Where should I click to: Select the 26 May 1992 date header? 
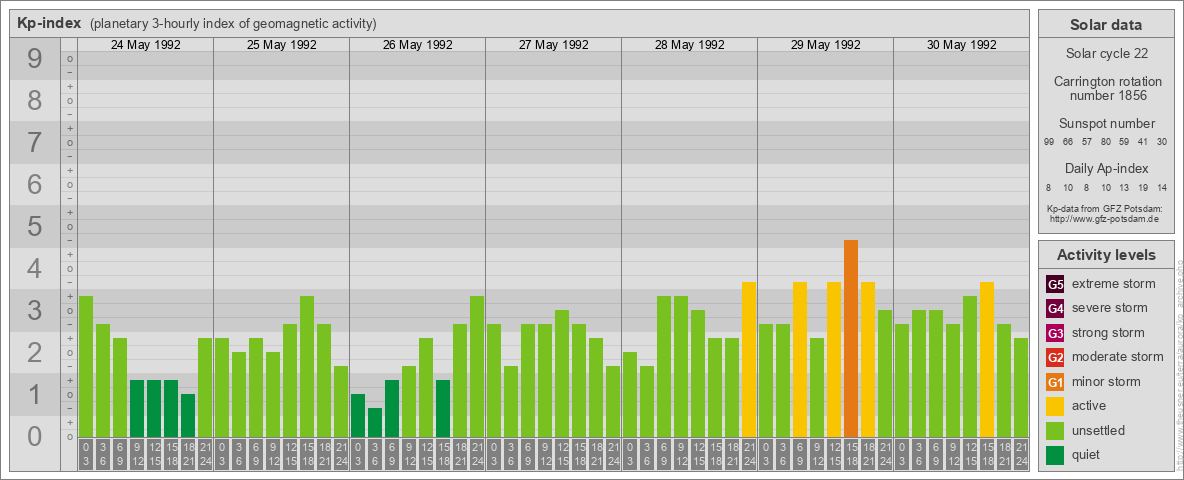click(418, 45)
